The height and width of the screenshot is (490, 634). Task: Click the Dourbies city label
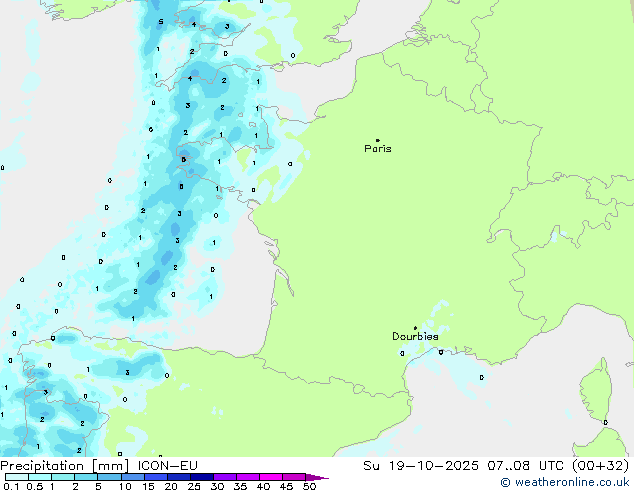point(415,336)
